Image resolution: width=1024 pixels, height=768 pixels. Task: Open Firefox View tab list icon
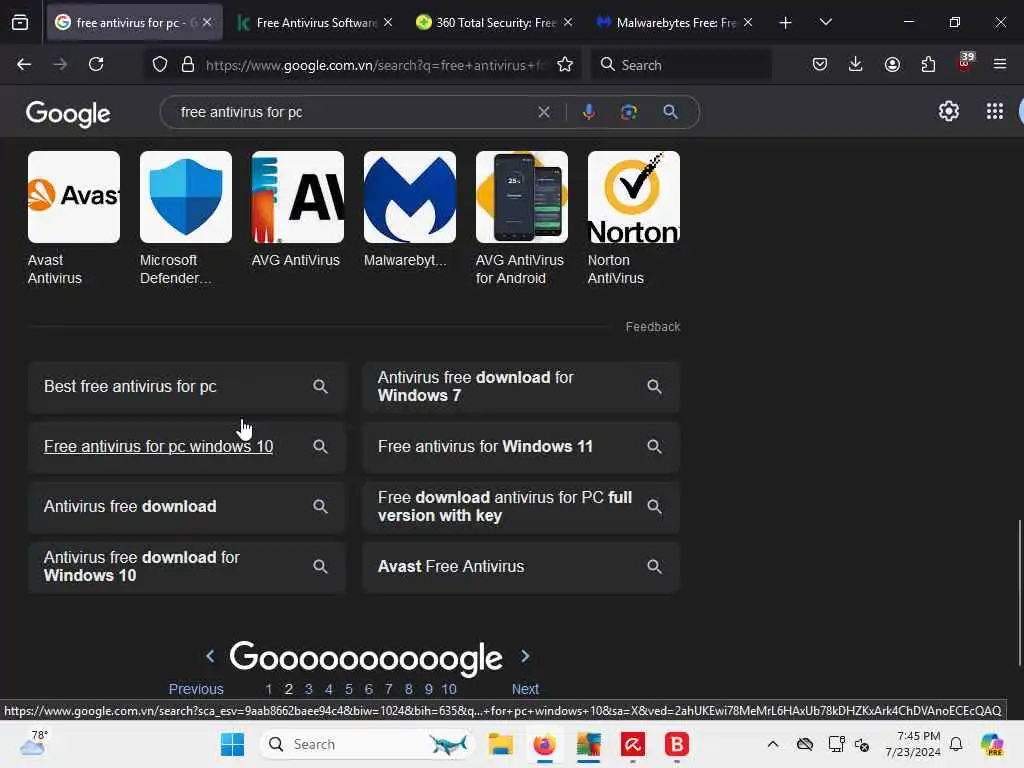(x=20, y=23)
